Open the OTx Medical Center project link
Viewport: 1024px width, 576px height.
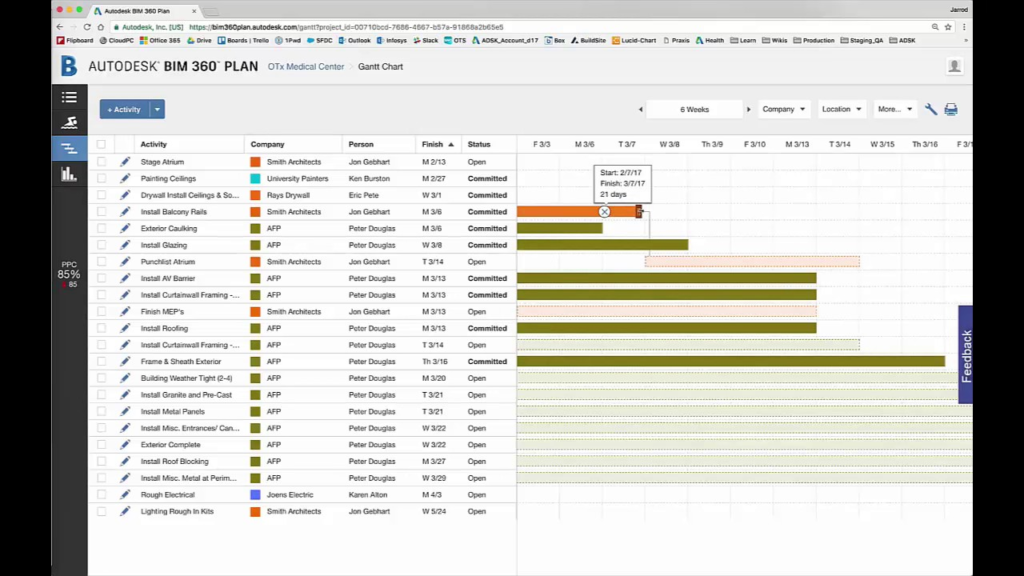click(306, 67)
